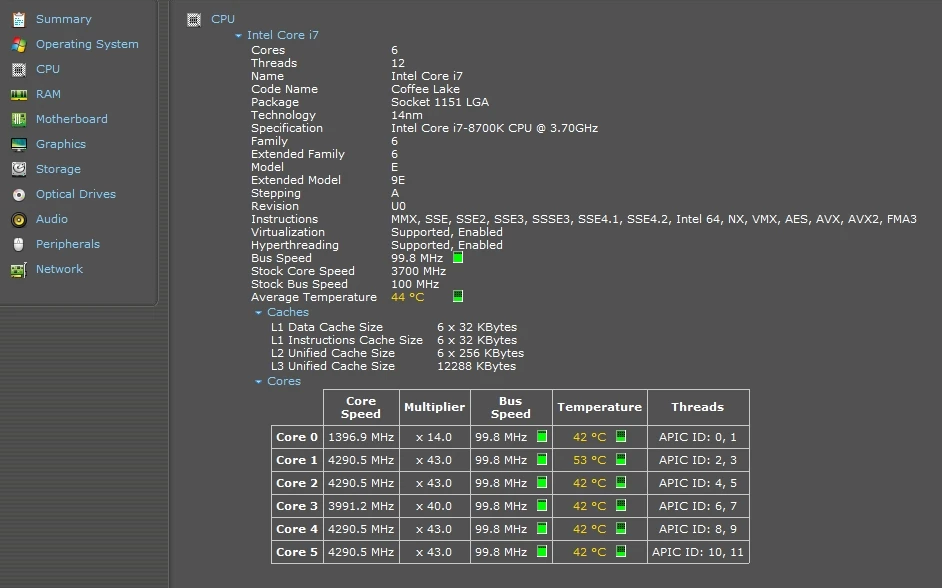
Task: Click the RAM module icon
Action: click(x=19, y=95)
